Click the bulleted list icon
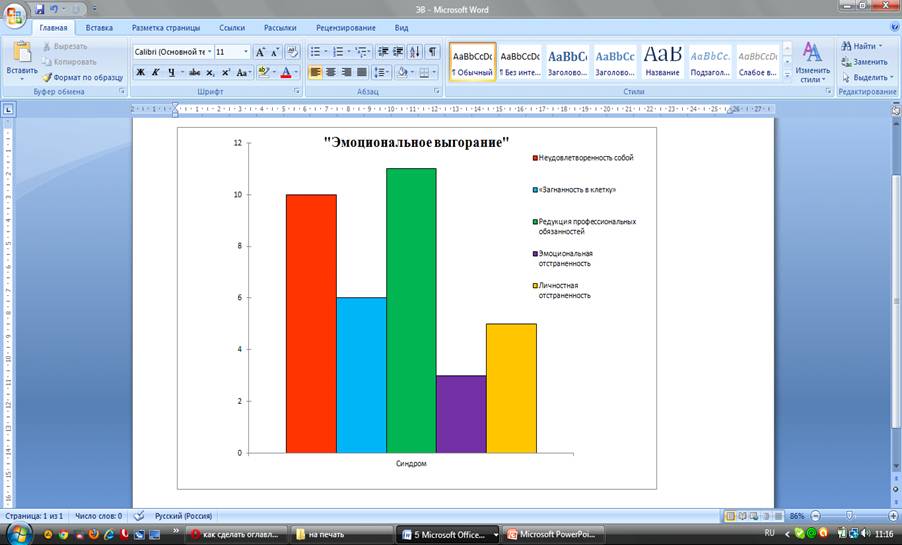The width and height of the screenshot is (902, 545). click(314, 52)
